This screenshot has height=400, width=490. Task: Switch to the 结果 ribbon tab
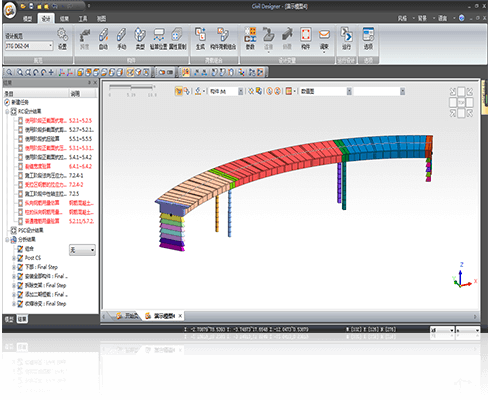(x=64, y=19)
